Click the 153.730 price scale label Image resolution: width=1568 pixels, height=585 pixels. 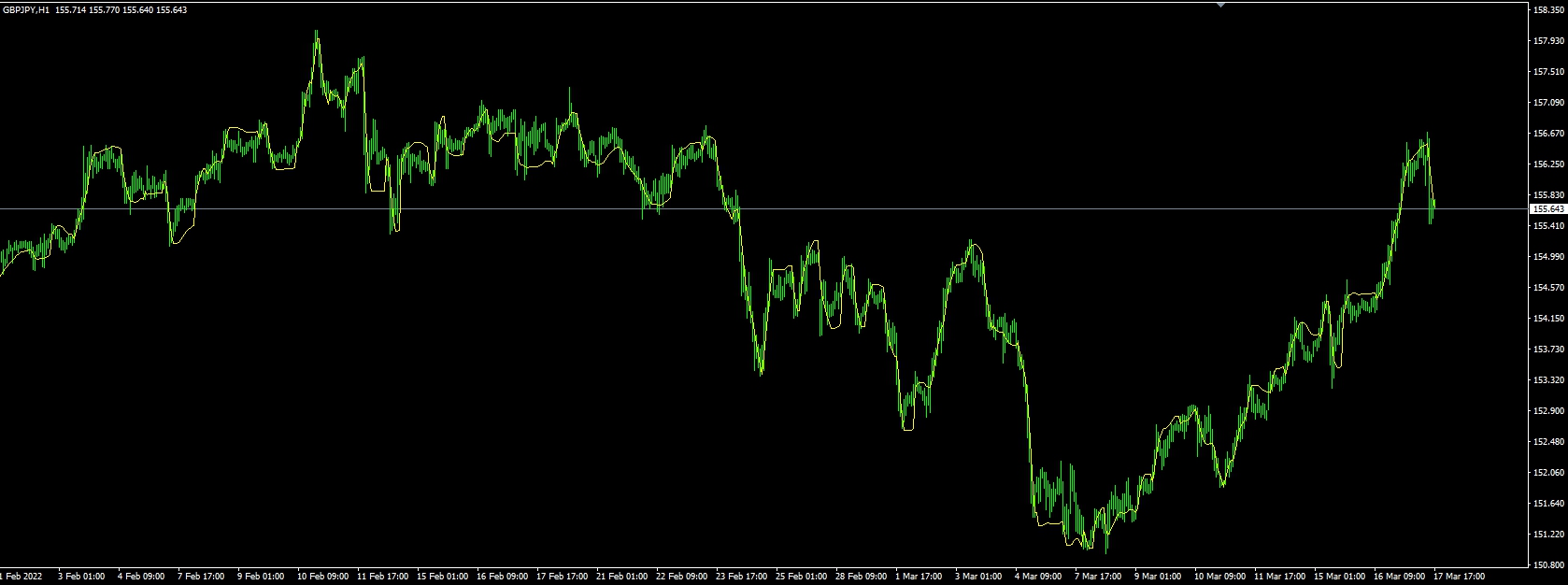click(x=1549, y=350)
